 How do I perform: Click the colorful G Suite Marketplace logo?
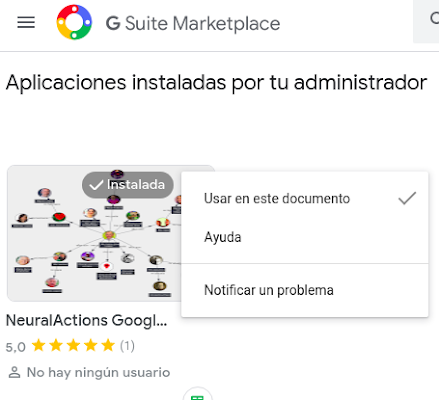pos(74,22)
